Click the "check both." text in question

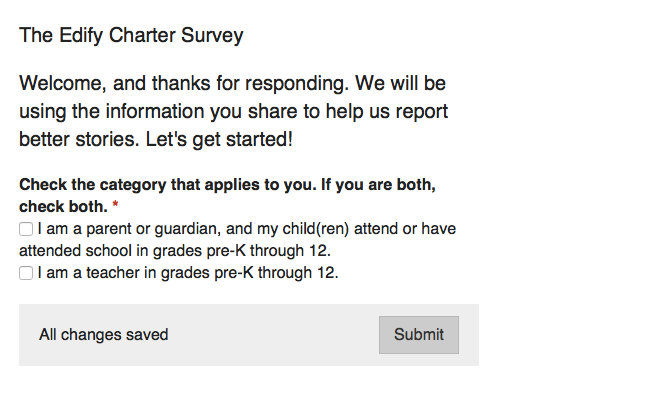click(62, 207)
